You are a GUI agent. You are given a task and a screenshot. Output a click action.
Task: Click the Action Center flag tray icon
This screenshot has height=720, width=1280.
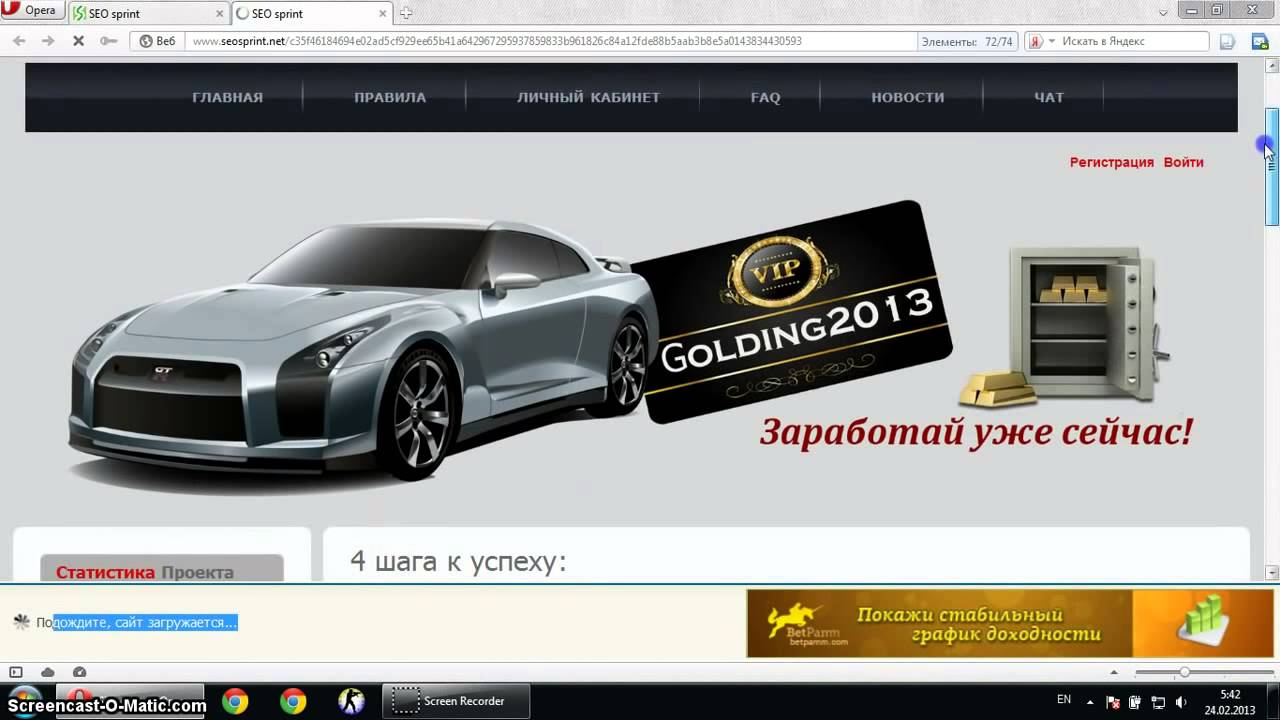click(x=1114, y=702)
